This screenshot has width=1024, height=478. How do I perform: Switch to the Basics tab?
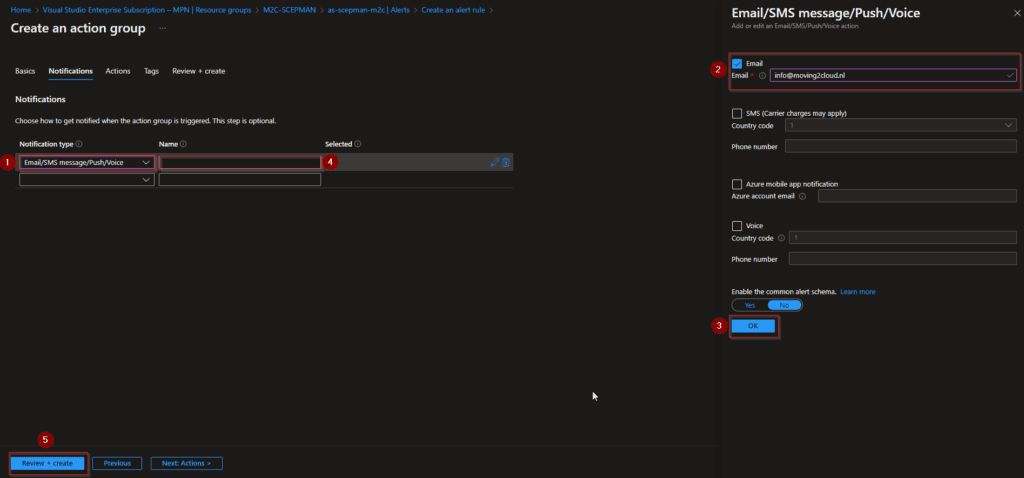tap(25, 71)
